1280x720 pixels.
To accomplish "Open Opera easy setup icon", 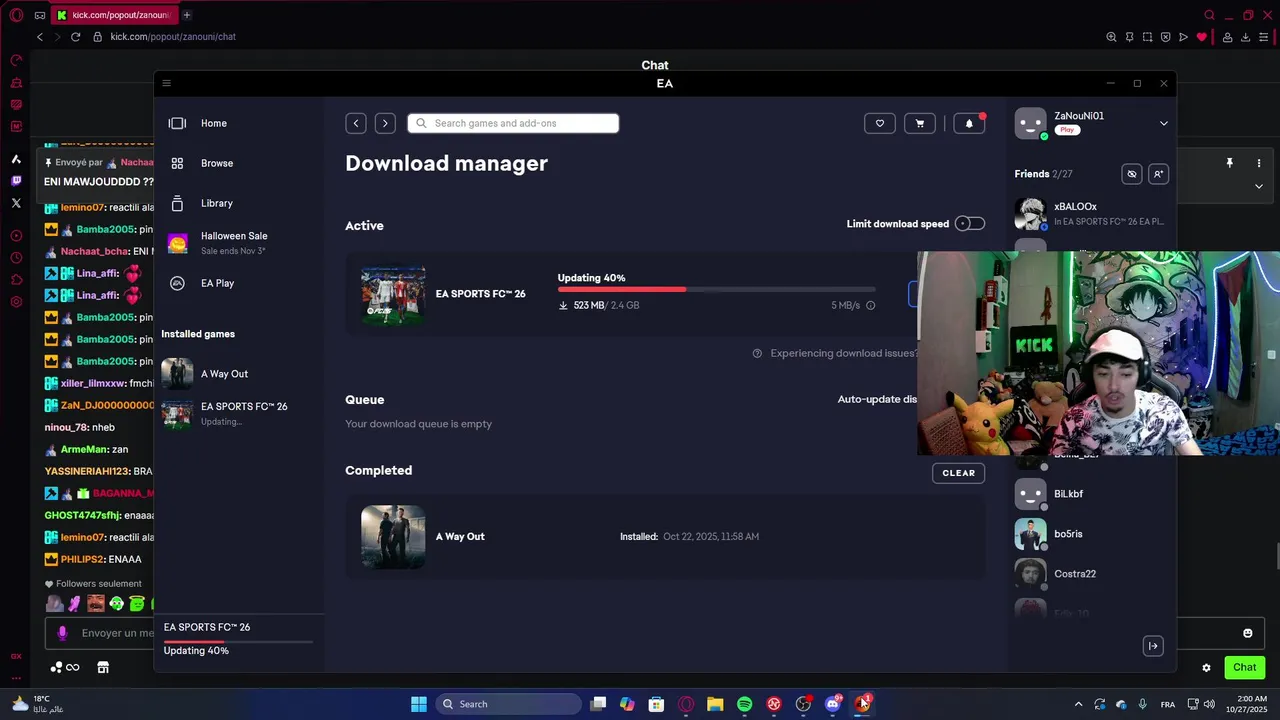I will 1264,37.
